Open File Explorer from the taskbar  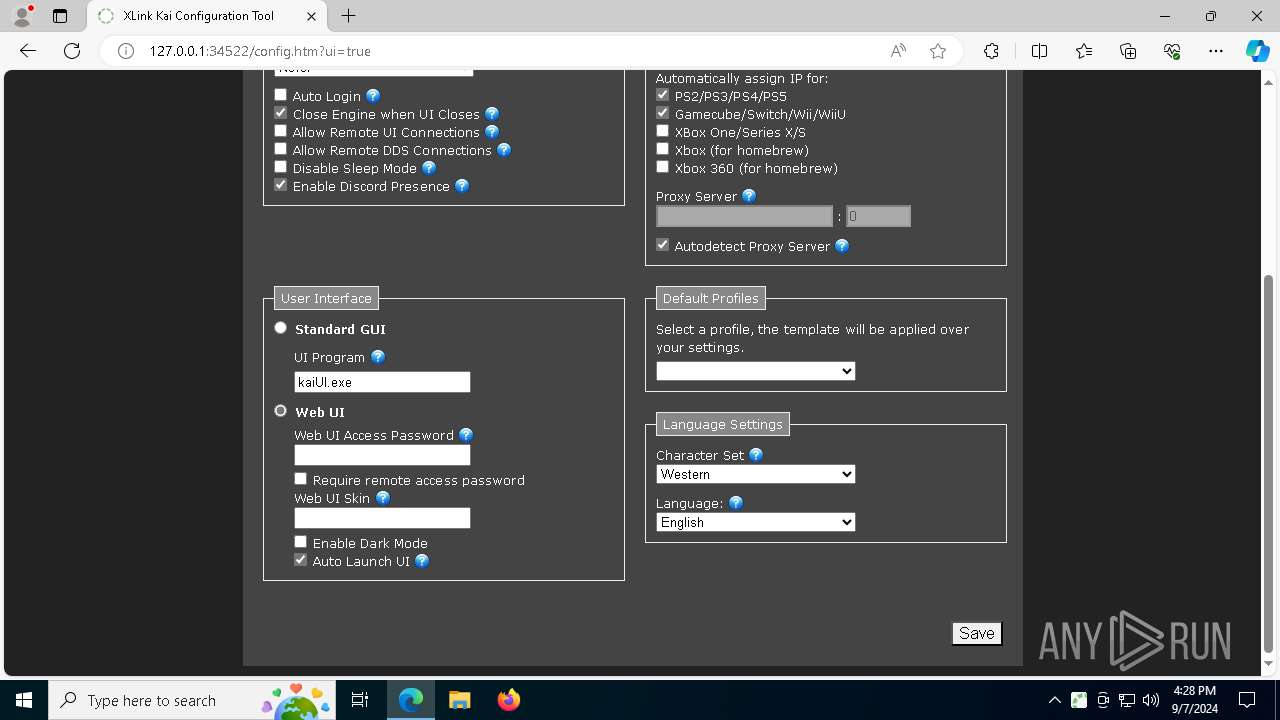(459, 700)
